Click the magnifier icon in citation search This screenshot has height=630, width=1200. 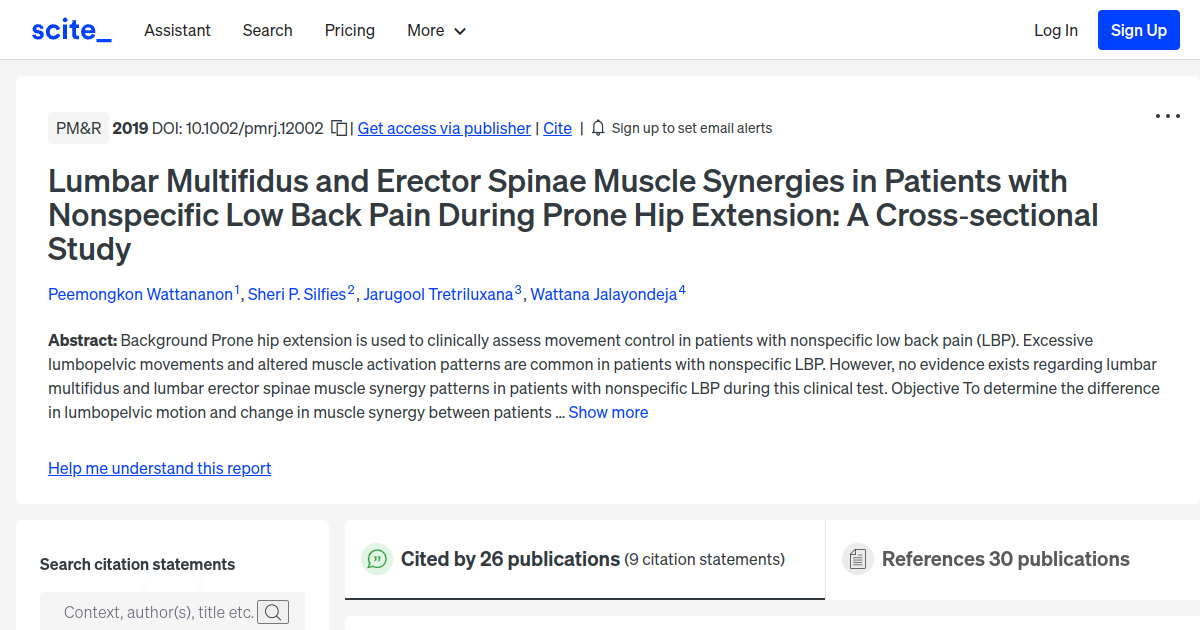(272, 611)
